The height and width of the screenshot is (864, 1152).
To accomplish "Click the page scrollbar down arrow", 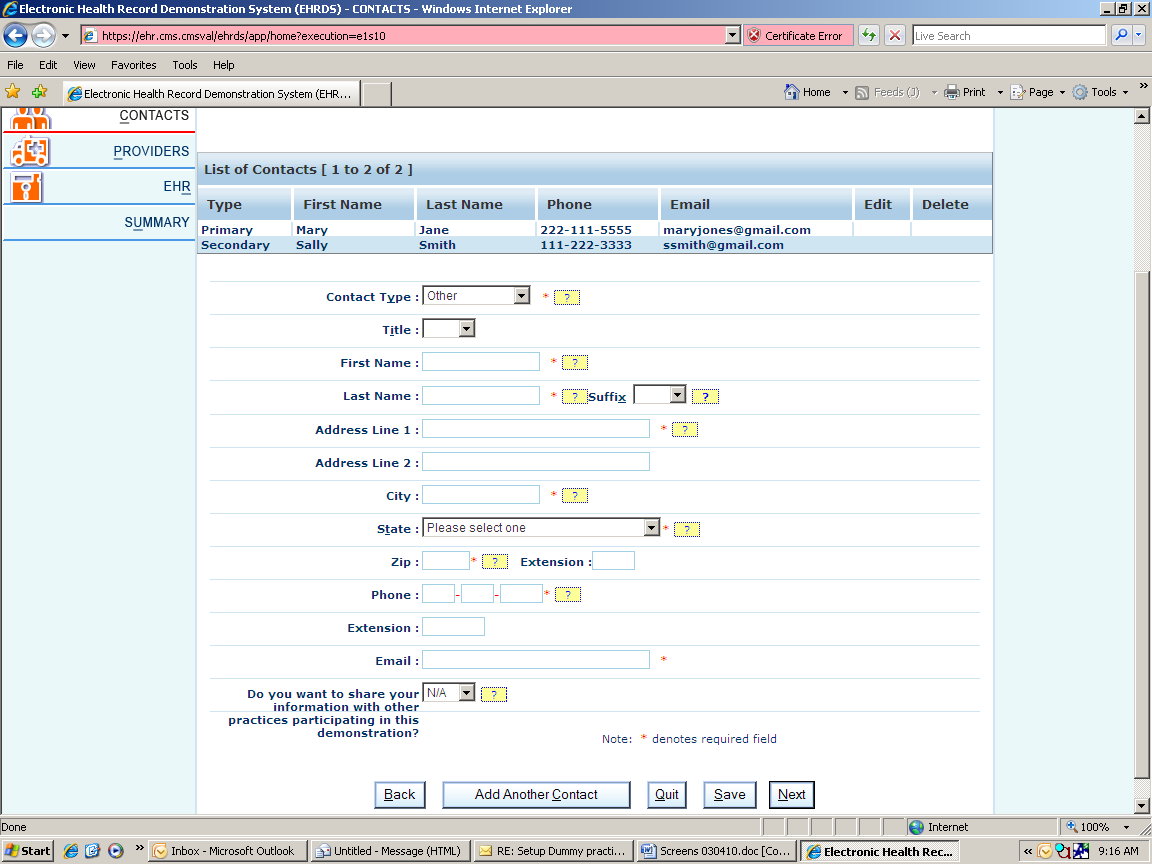I will point(1141,806).
